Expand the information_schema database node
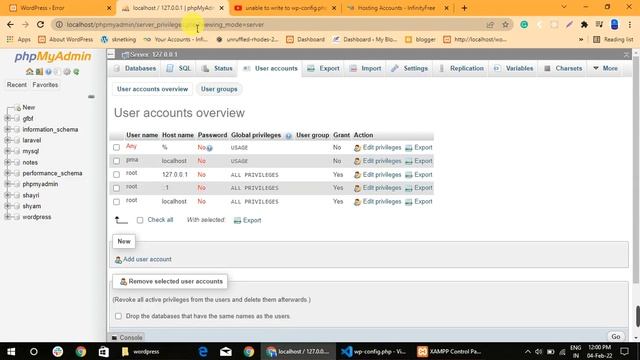The width and height of the screenshot is (640, 360). [x=7, y=129]
